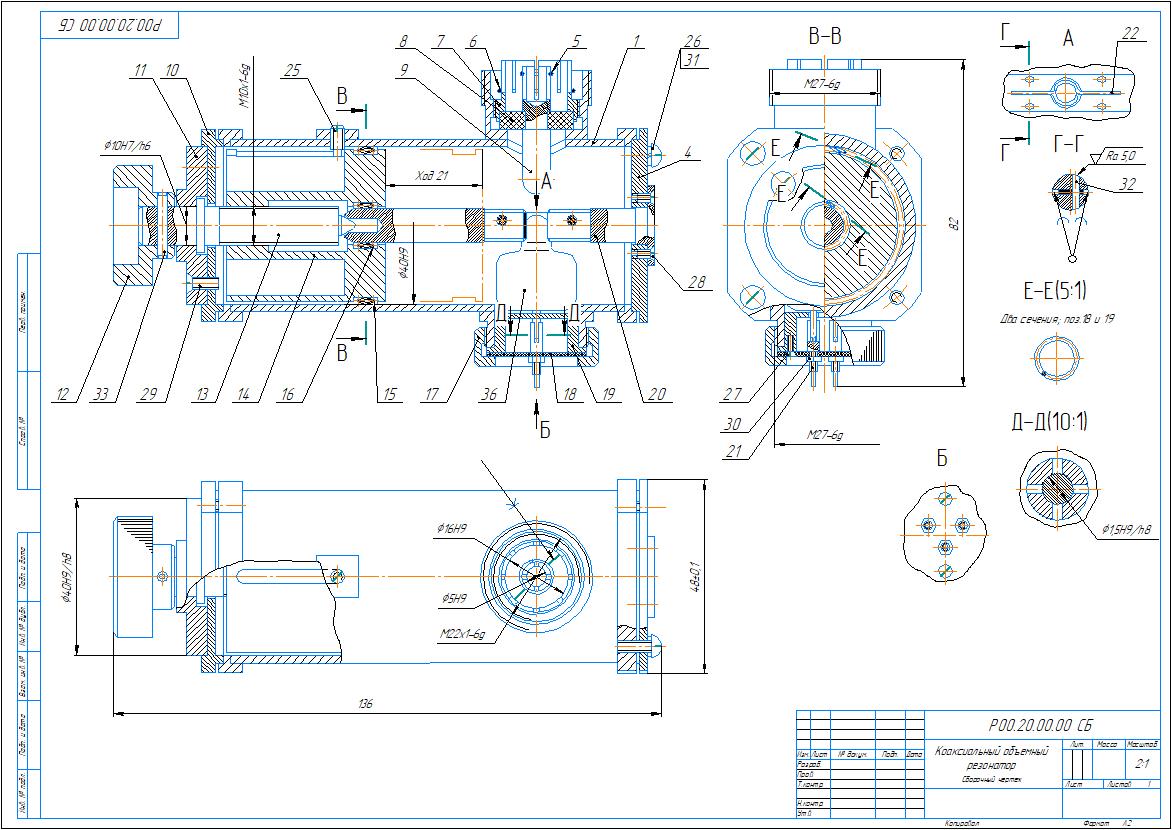The height and width of the screenshot is (830, 1172).
Task: Select the 'Ф1,5H9/h8' dimension text
Action: [x=1126, y=530]
